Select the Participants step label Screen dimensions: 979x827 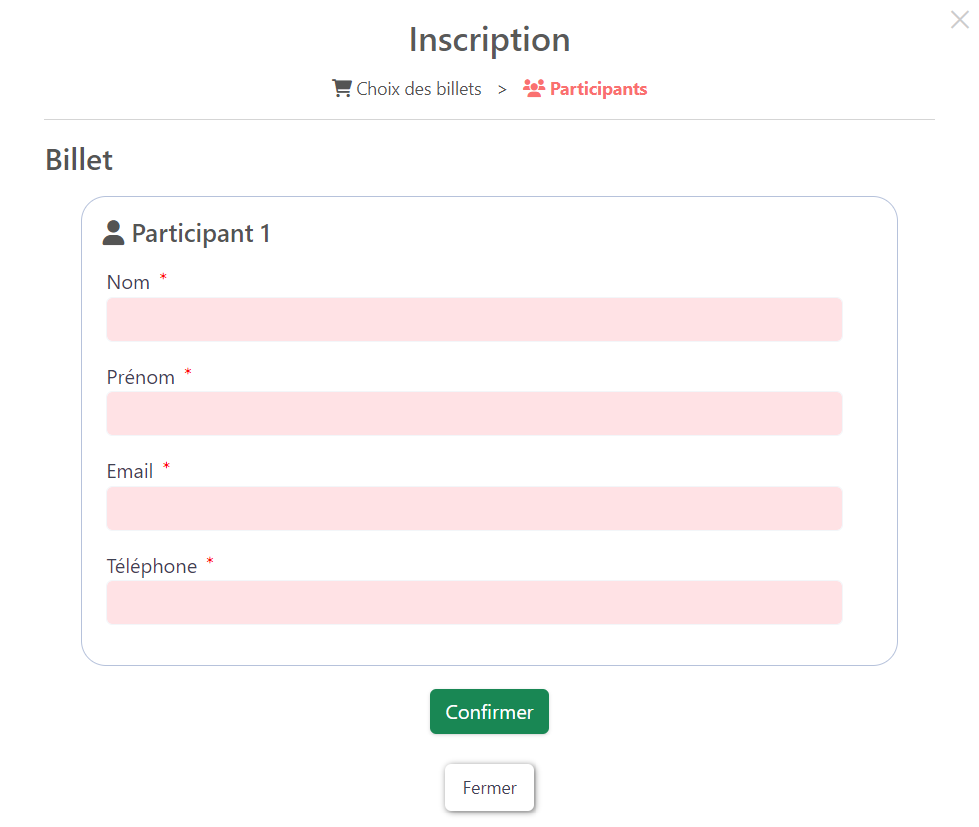tap(598, 89)
